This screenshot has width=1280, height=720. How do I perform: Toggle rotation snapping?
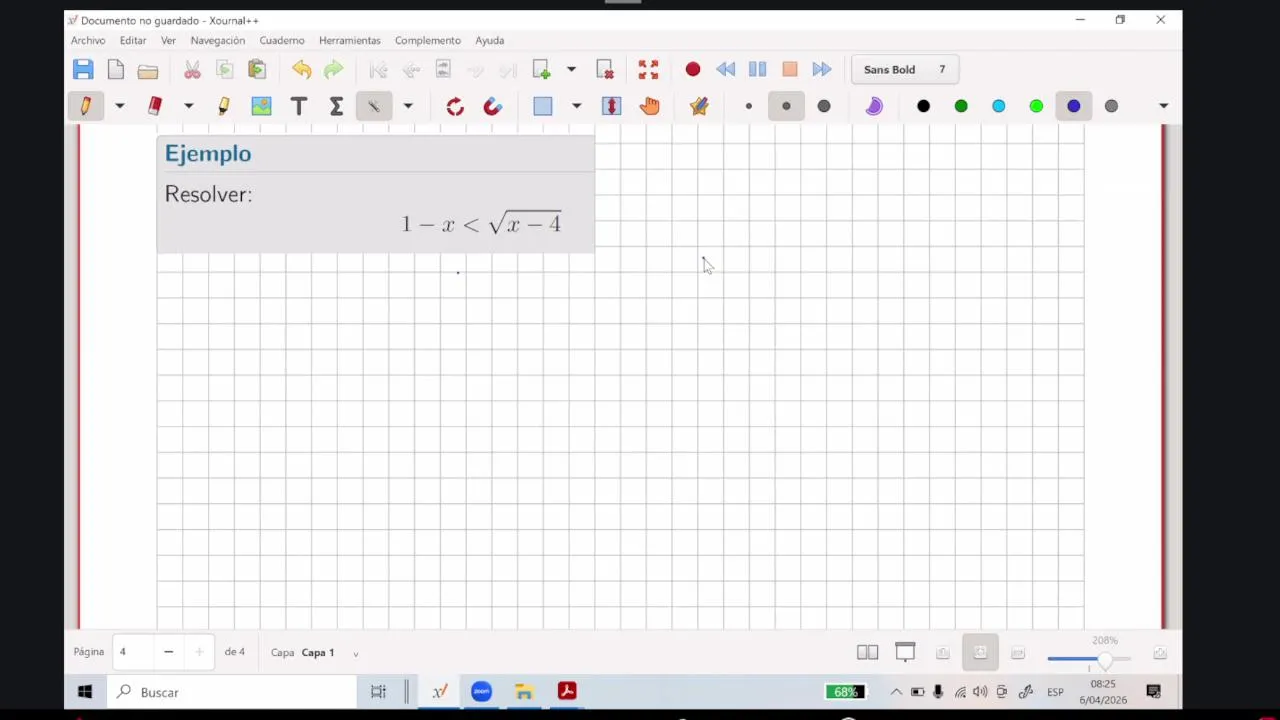click(455, 106)
